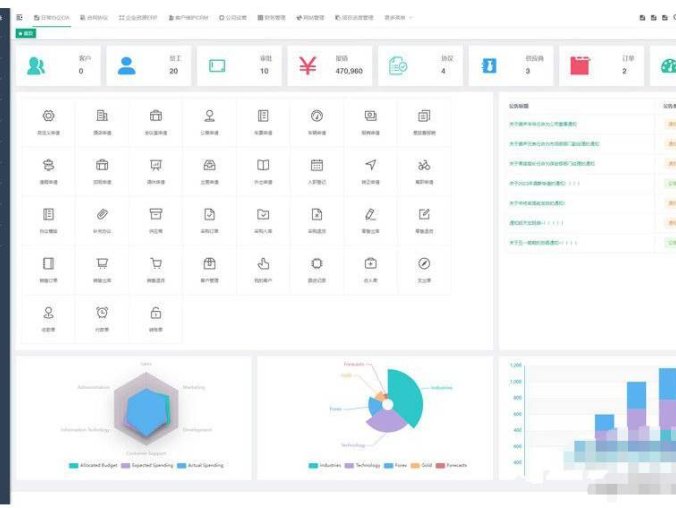Screen dimensions: 676x508
Task: Select the speedometer gauge icon shortcut
Action: 317,116
